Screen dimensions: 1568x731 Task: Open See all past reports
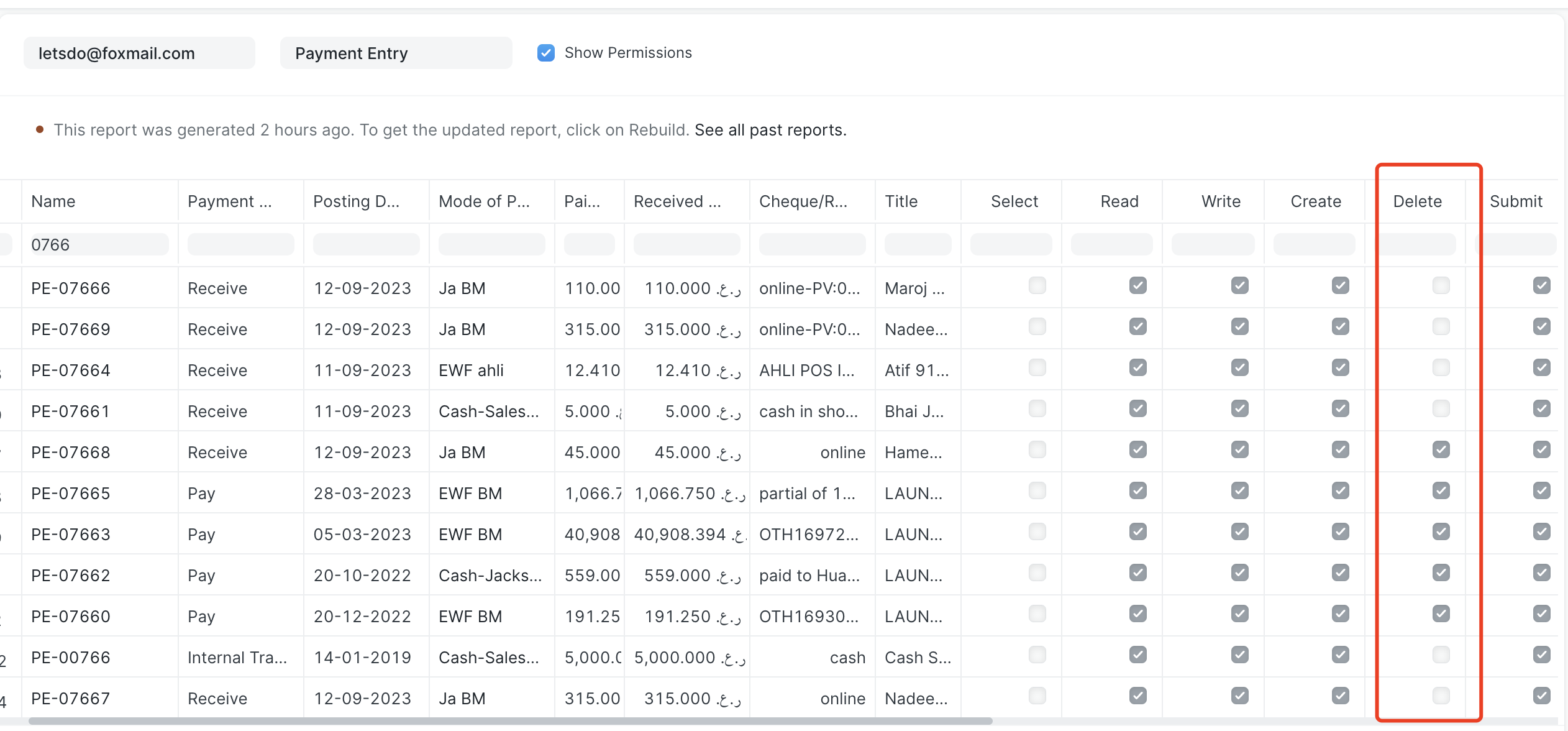click(769, 130)
